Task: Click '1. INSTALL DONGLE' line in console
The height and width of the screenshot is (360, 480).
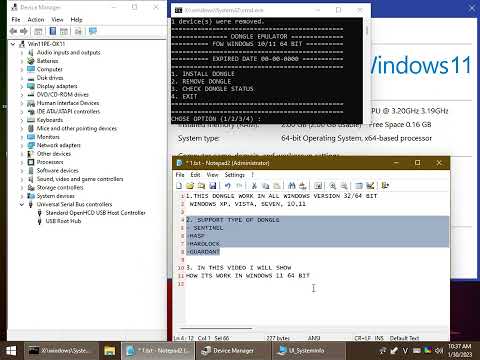Action: click(203, 74)
